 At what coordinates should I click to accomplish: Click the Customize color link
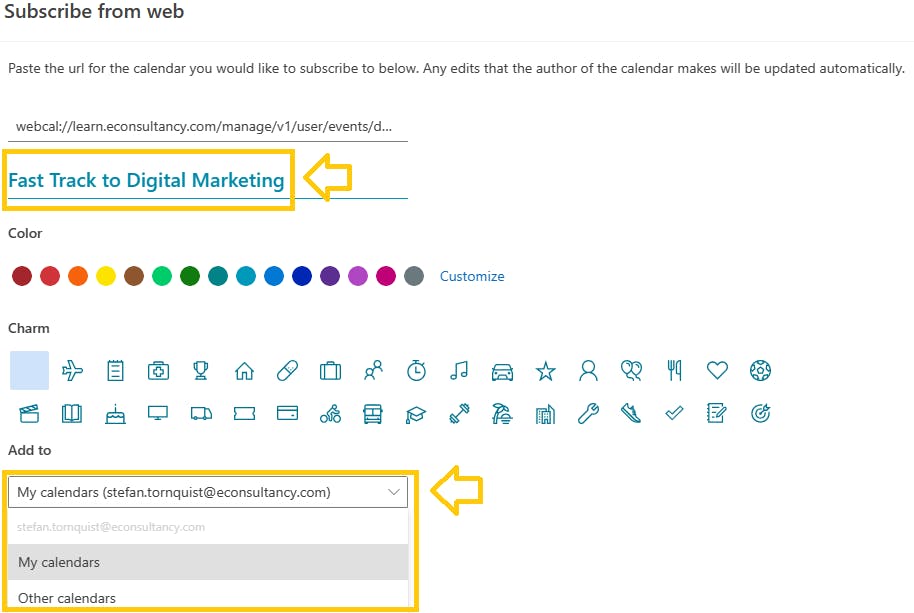point(472,276)
